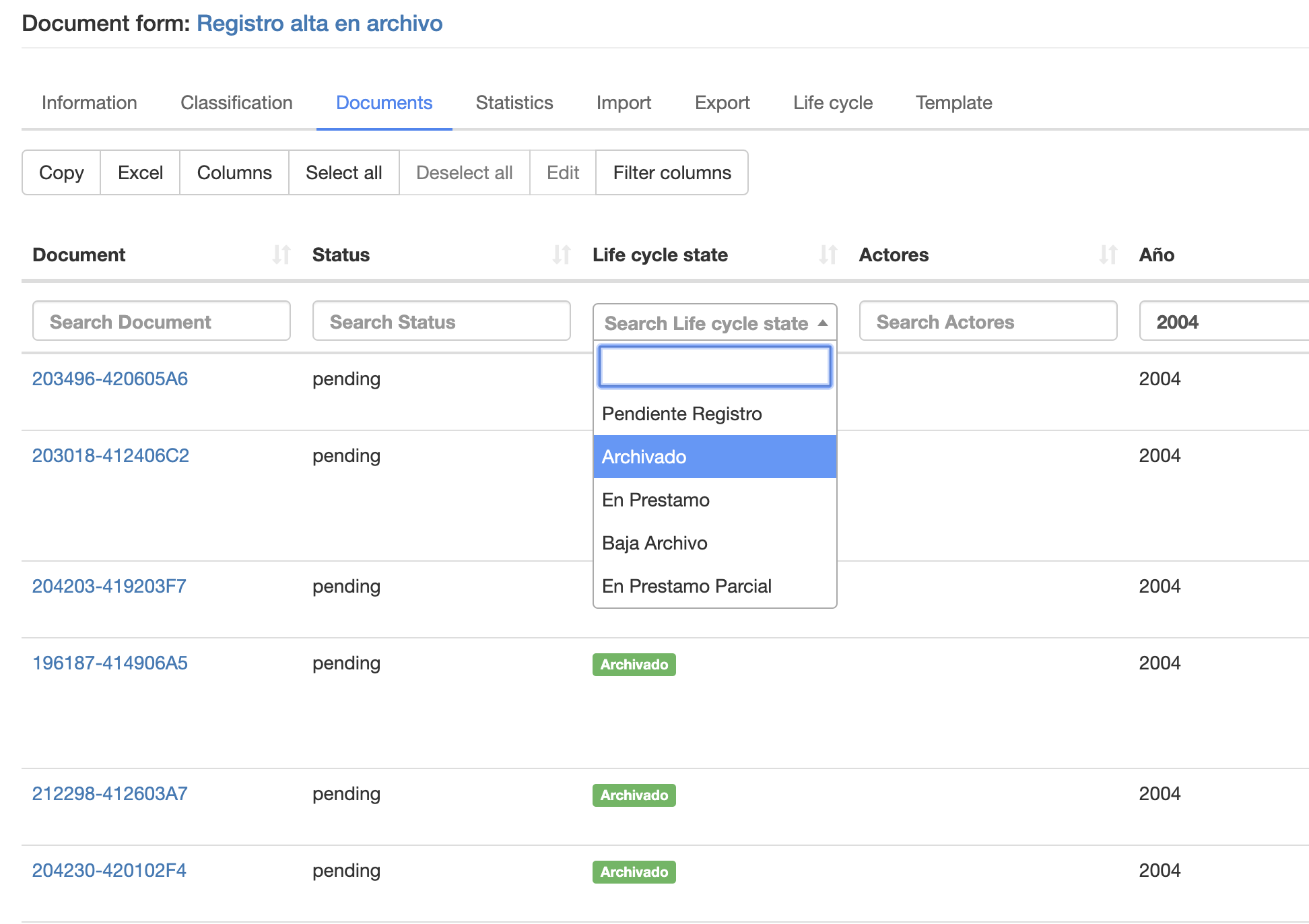The width and height of the screenshot is (1309, 924).
Task: Toggle Filter columns button
Action: point(672,172)
